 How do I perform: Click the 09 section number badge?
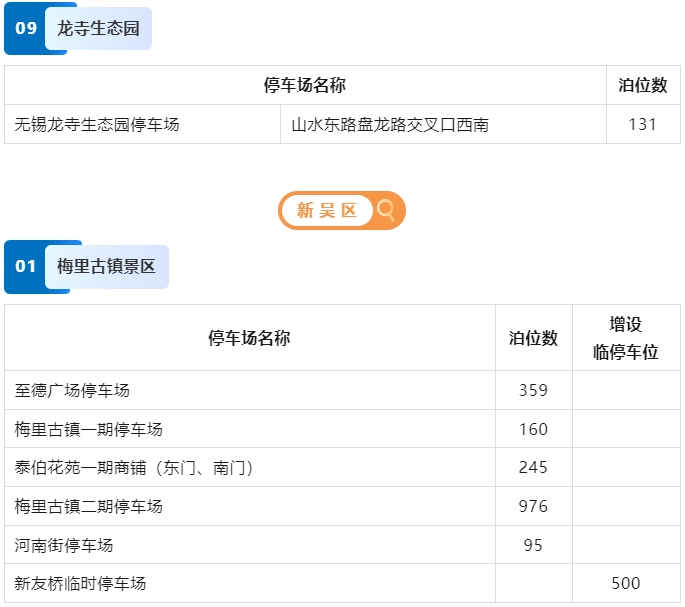(x=26, y=28)
